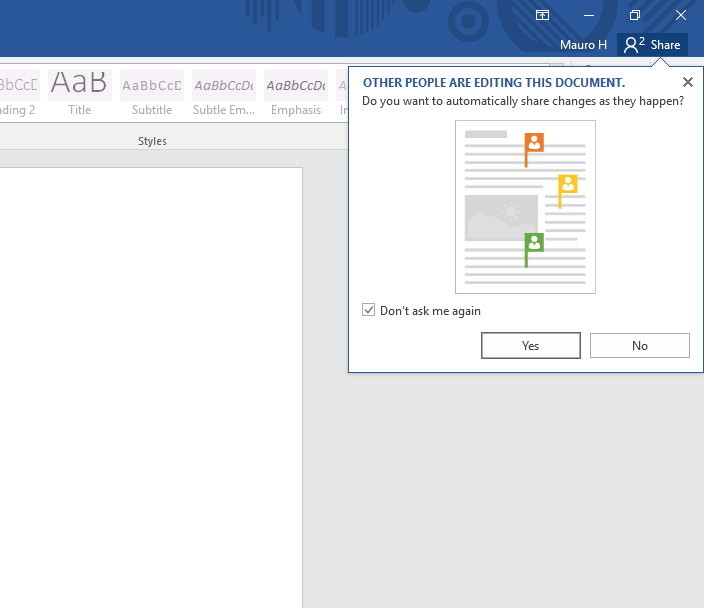Restore down the Word window
Viewport: 704px width, 608px height.
[x=635, y=15]
